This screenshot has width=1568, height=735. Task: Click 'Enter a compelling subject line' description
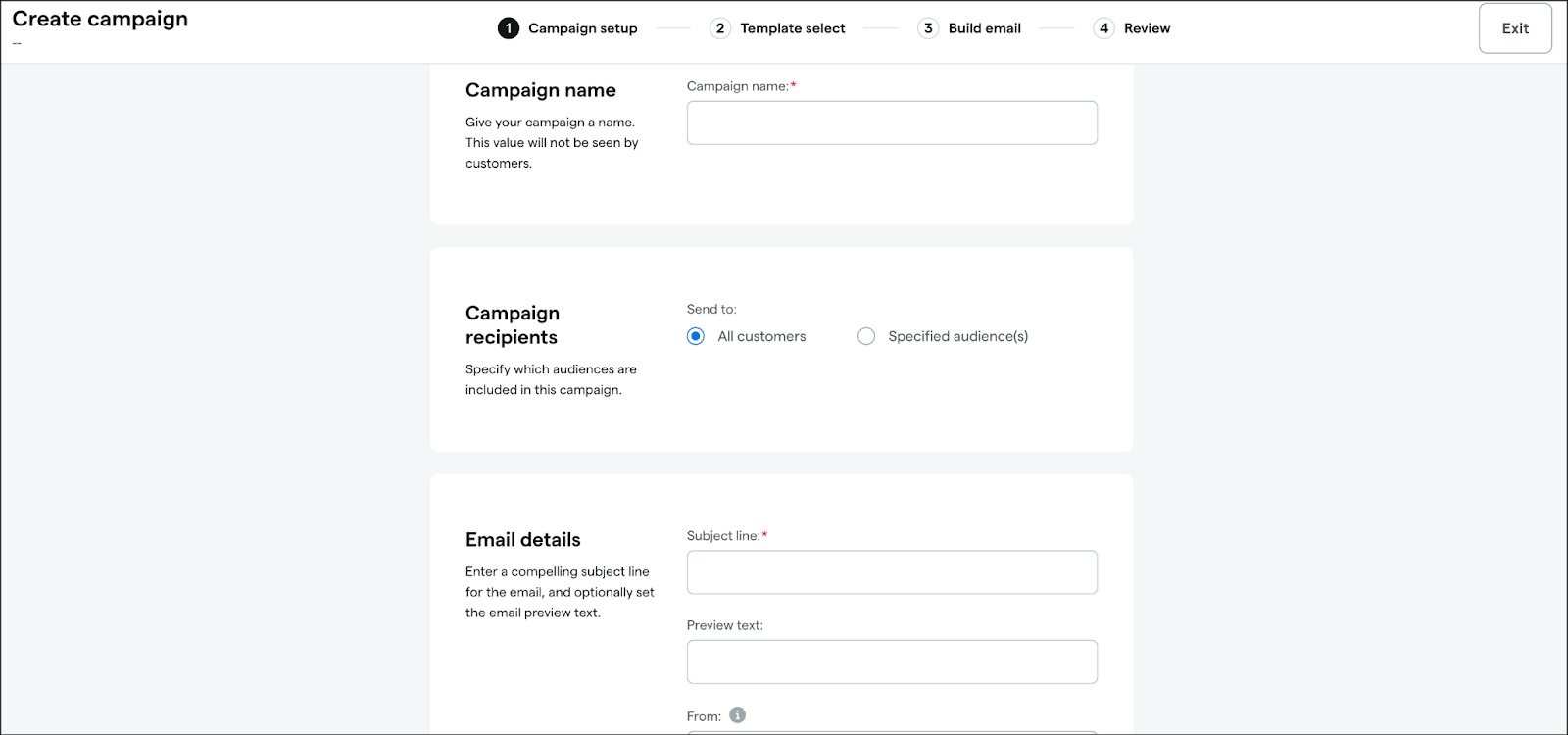[x=560, y=592]
